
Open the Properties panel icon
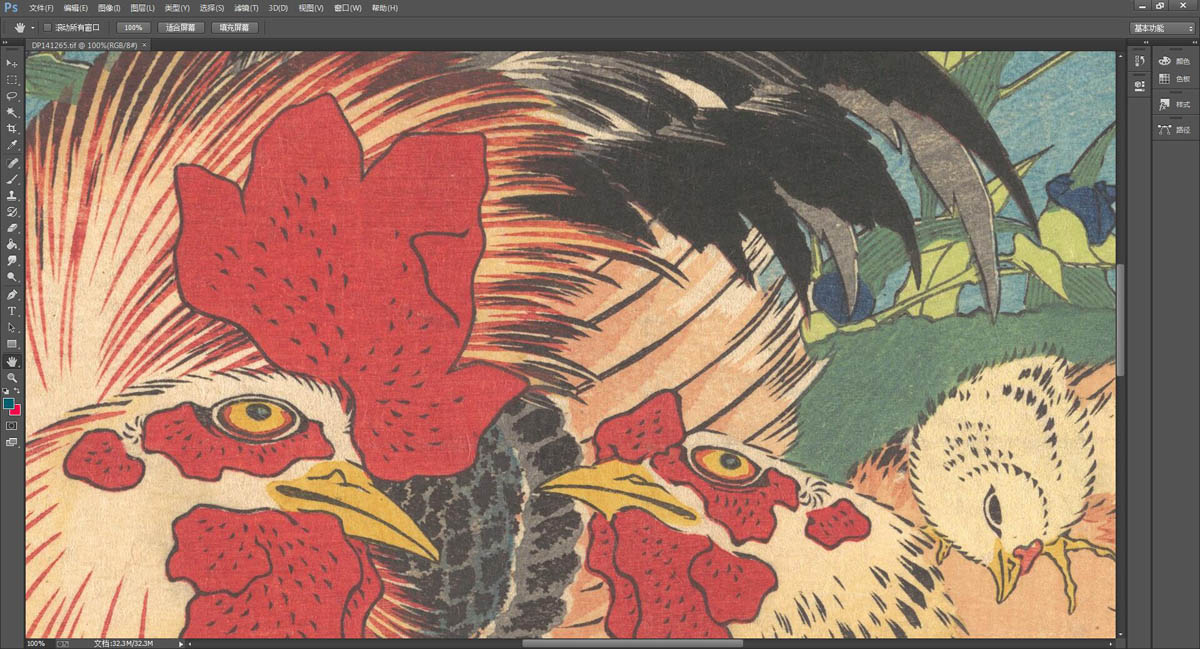click(1139, 85)
